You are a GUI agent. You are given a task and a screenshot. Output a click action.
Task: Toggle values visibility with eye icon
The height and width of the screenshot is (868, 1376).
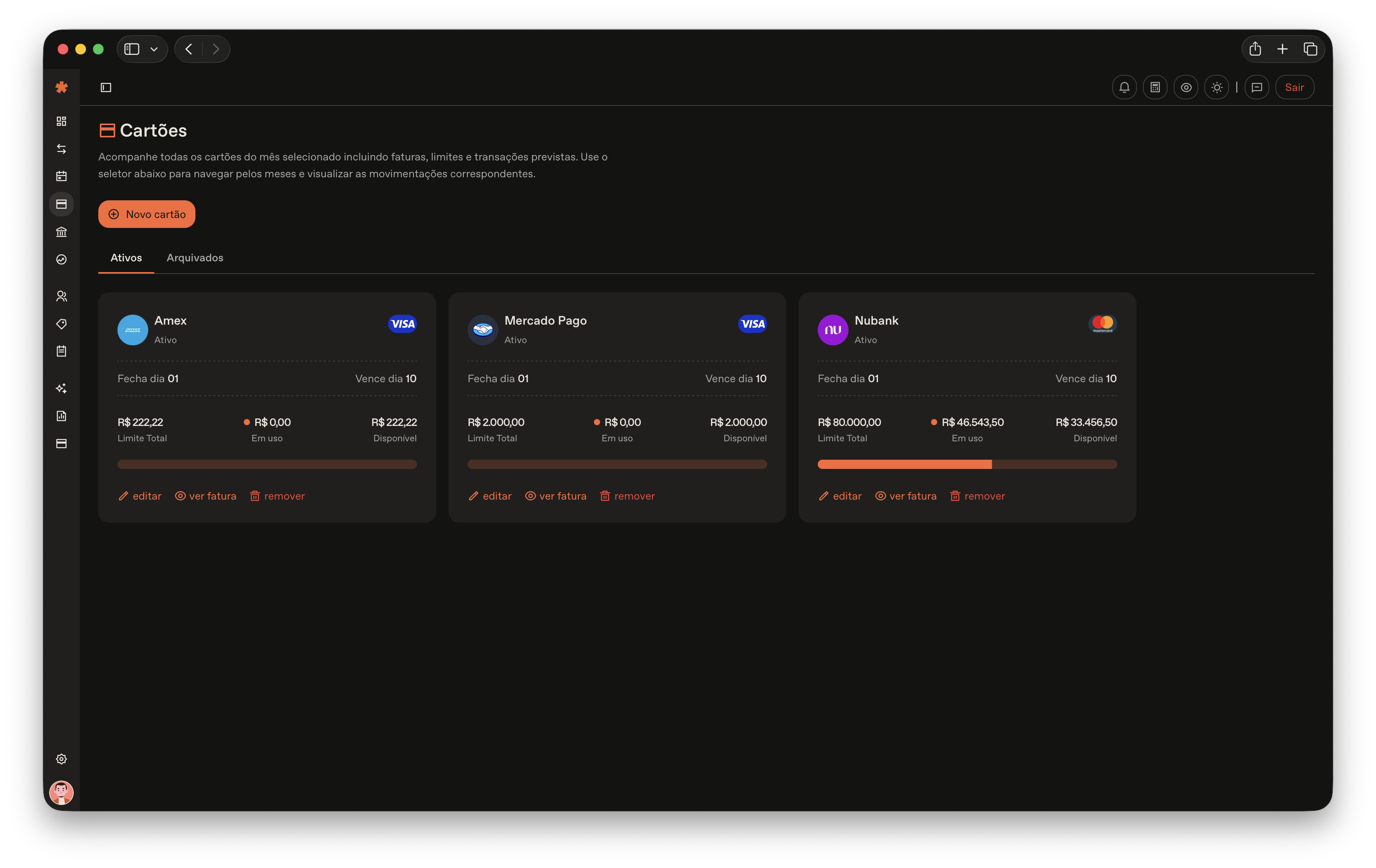tap(1186, 87)
